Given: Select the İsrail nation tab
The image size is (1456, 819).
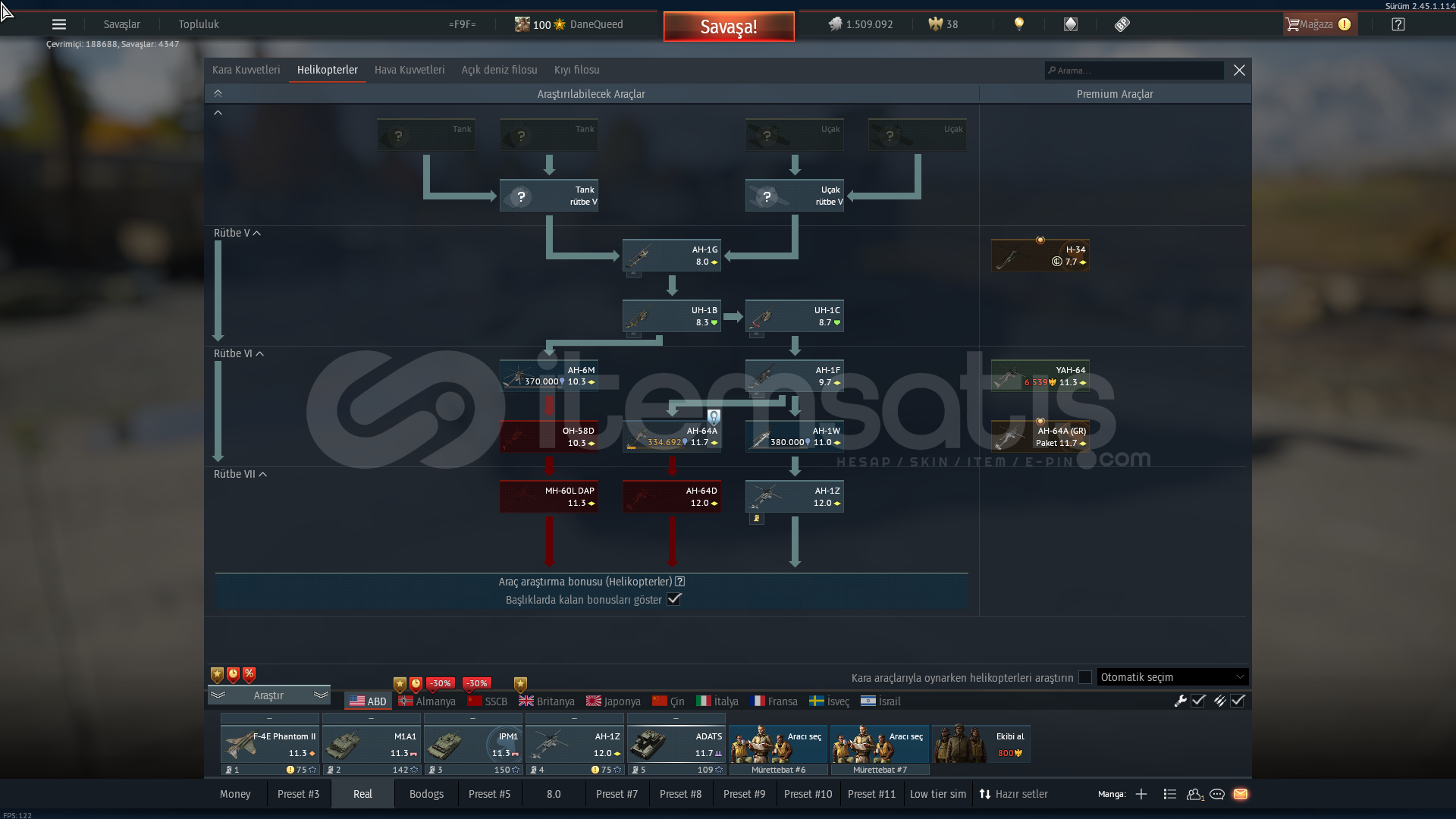Looking at the screenshot, I should [x=881, y=701].
